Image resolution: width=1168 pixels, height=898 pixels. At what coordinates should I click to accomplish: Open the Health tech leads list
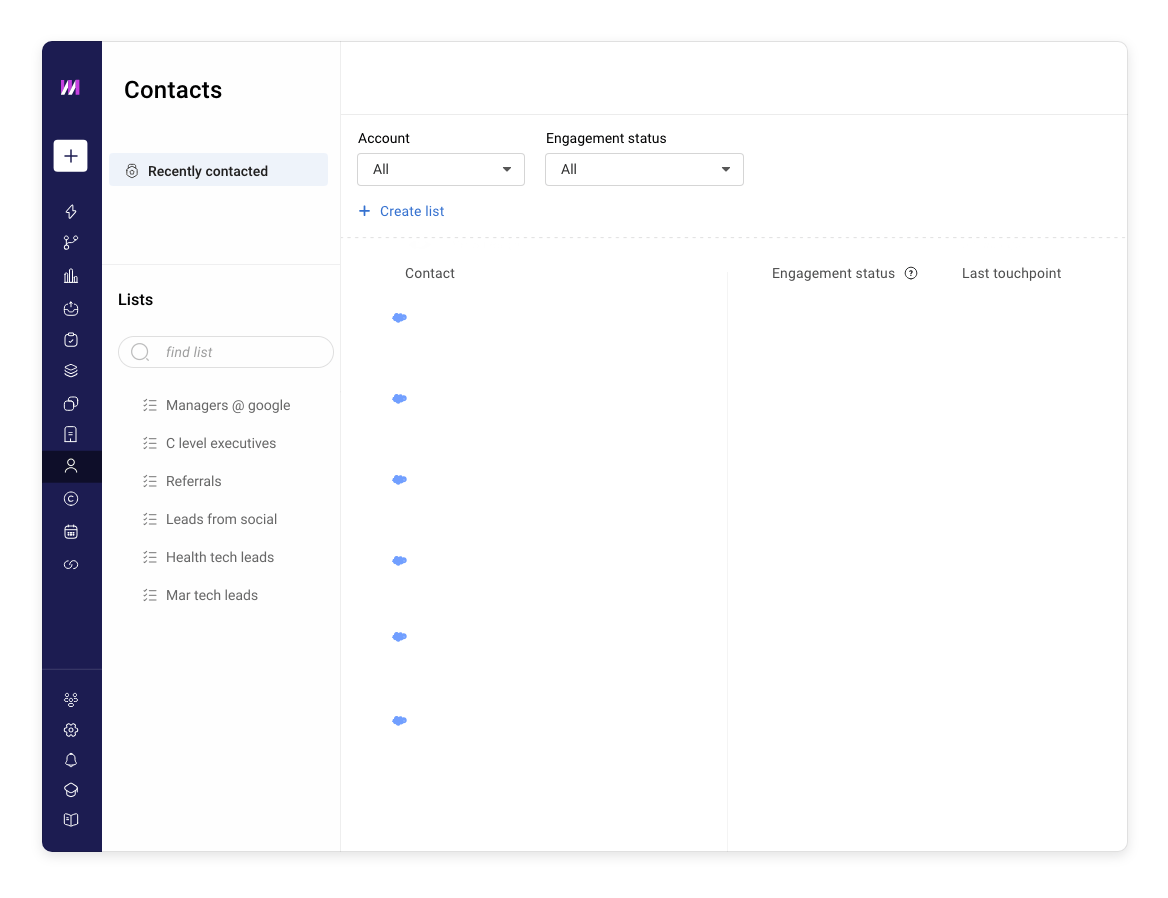click(220, 557)
